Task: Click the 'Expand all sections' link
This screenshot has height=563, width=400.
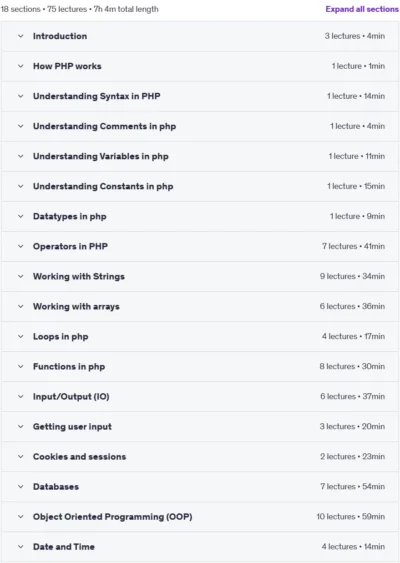Action: point(362,9)
